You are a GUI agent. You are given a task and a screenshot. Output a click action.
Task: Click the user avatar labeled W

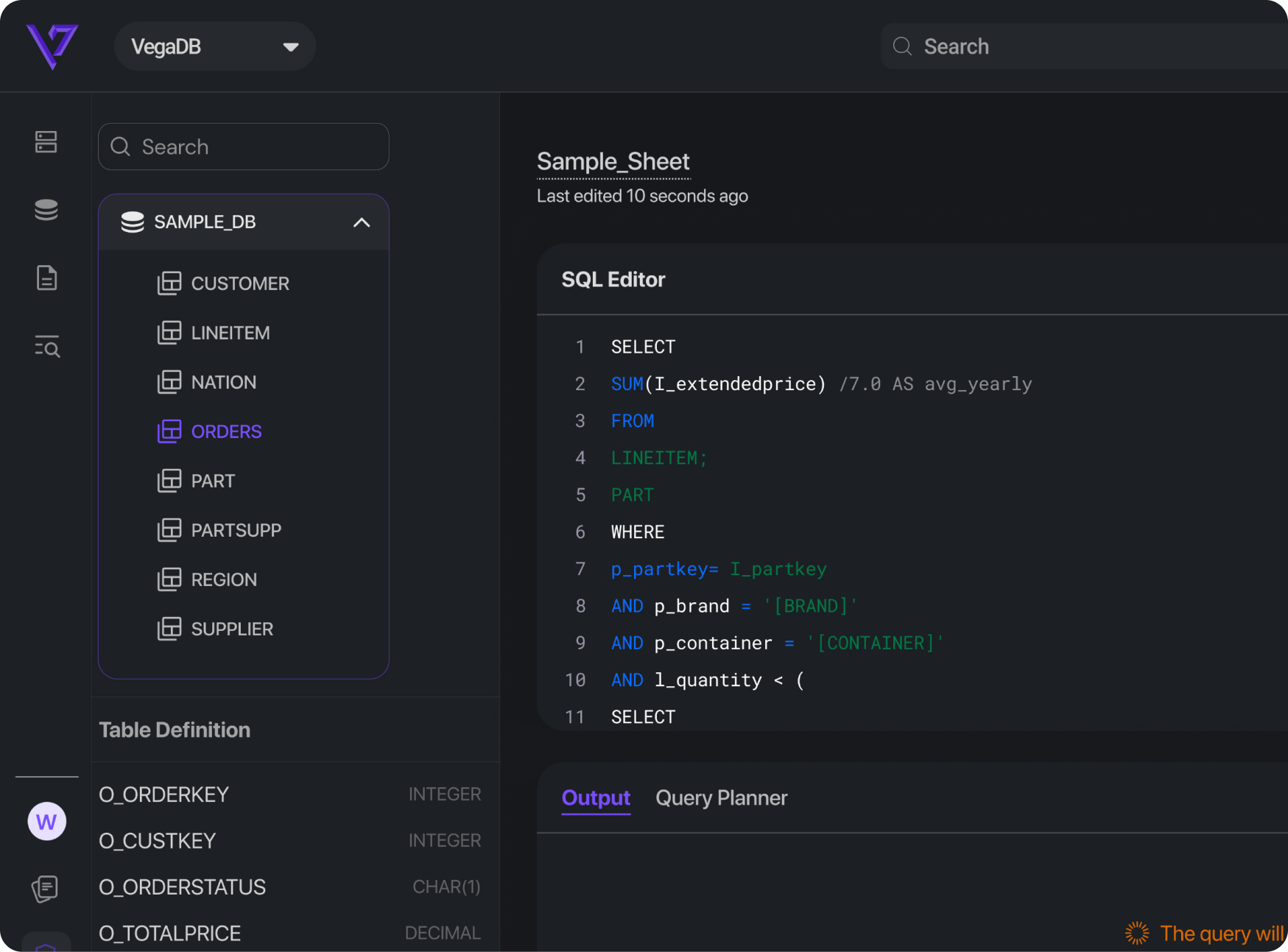46,820
